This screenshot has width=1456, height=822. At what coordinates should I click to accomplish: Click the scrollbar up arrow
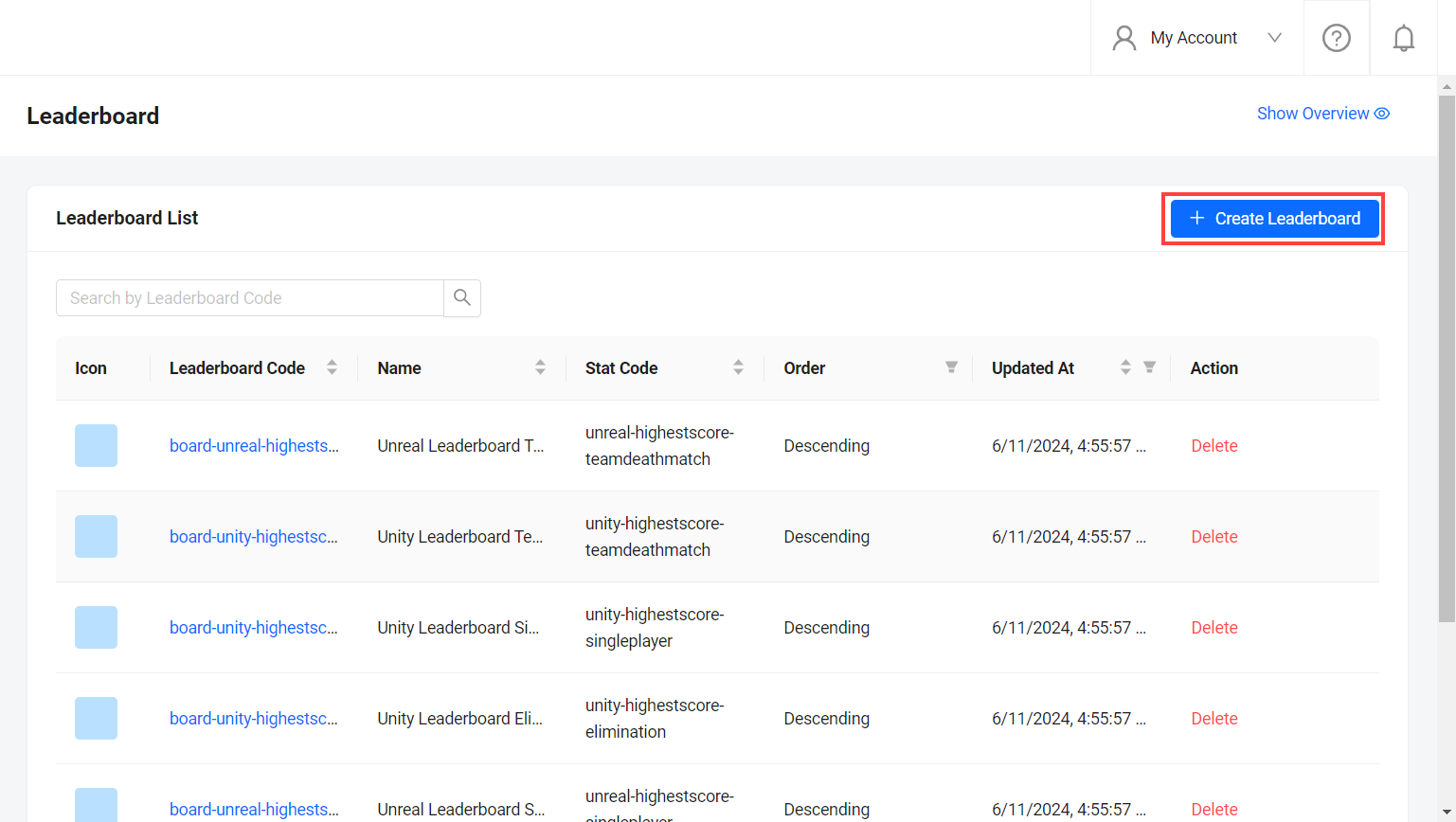click(x=1447, y=85)
